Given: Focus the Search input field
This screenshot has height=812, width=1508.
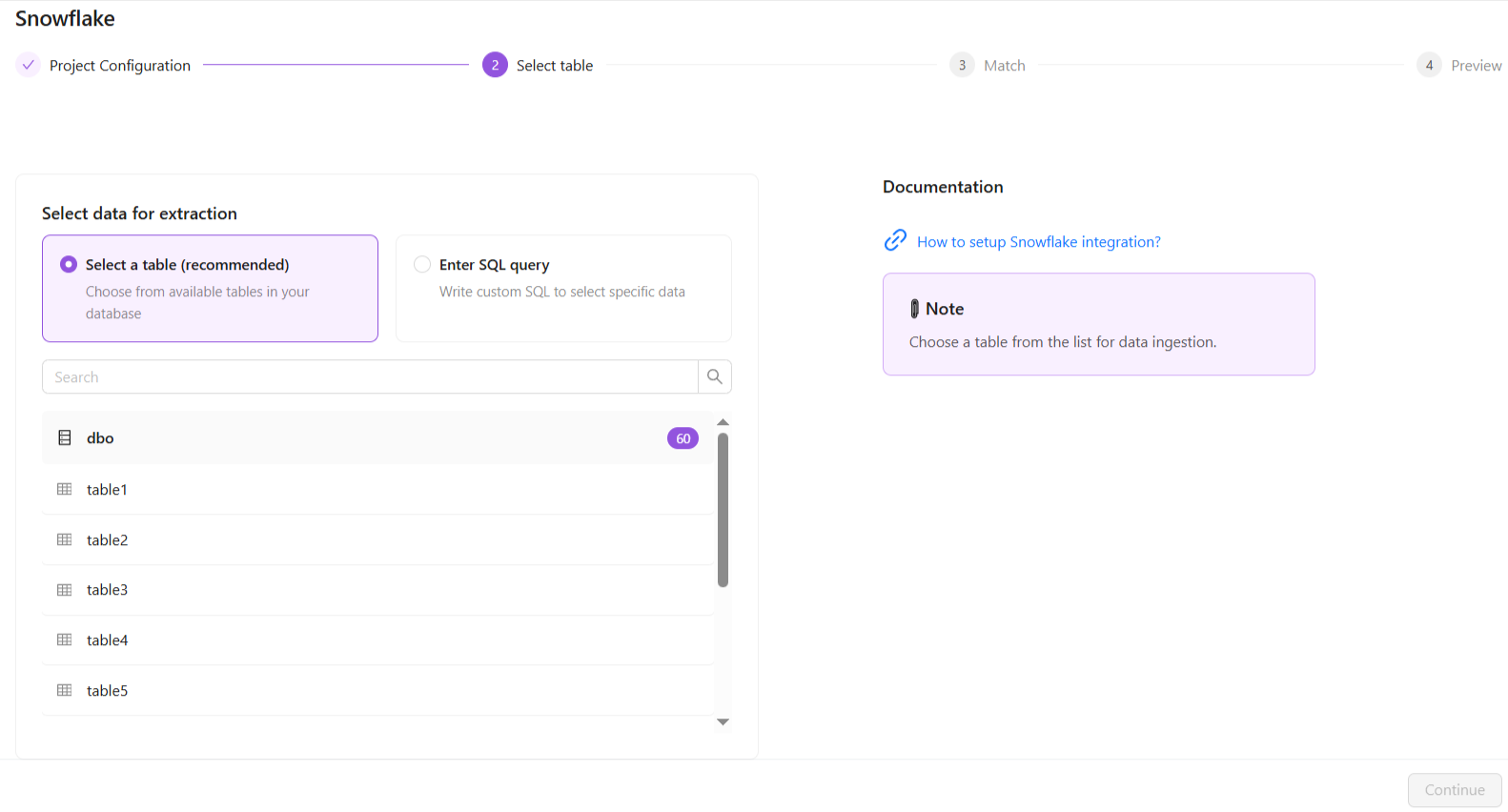Looking at the screenshot, I should (371, 376).
